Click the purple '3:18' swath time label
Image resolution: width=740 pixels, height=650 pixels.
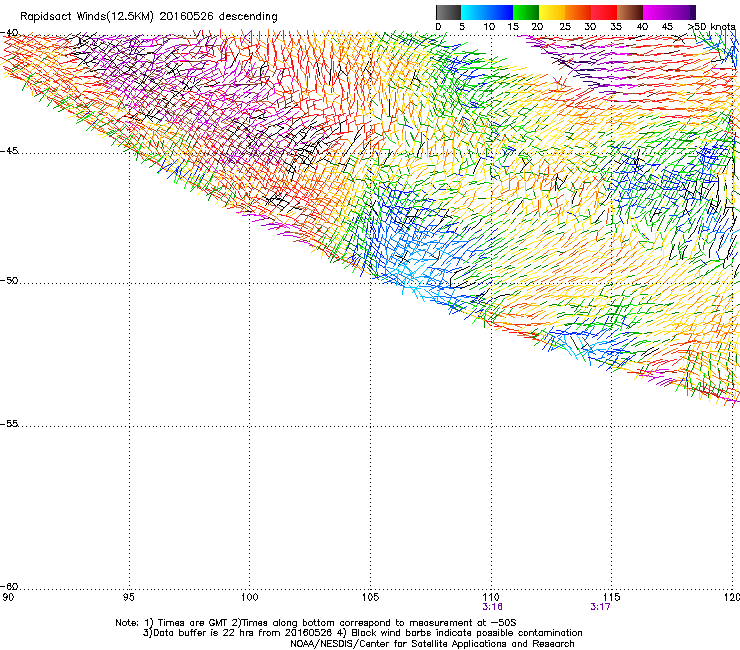click(x=492, y=607)
